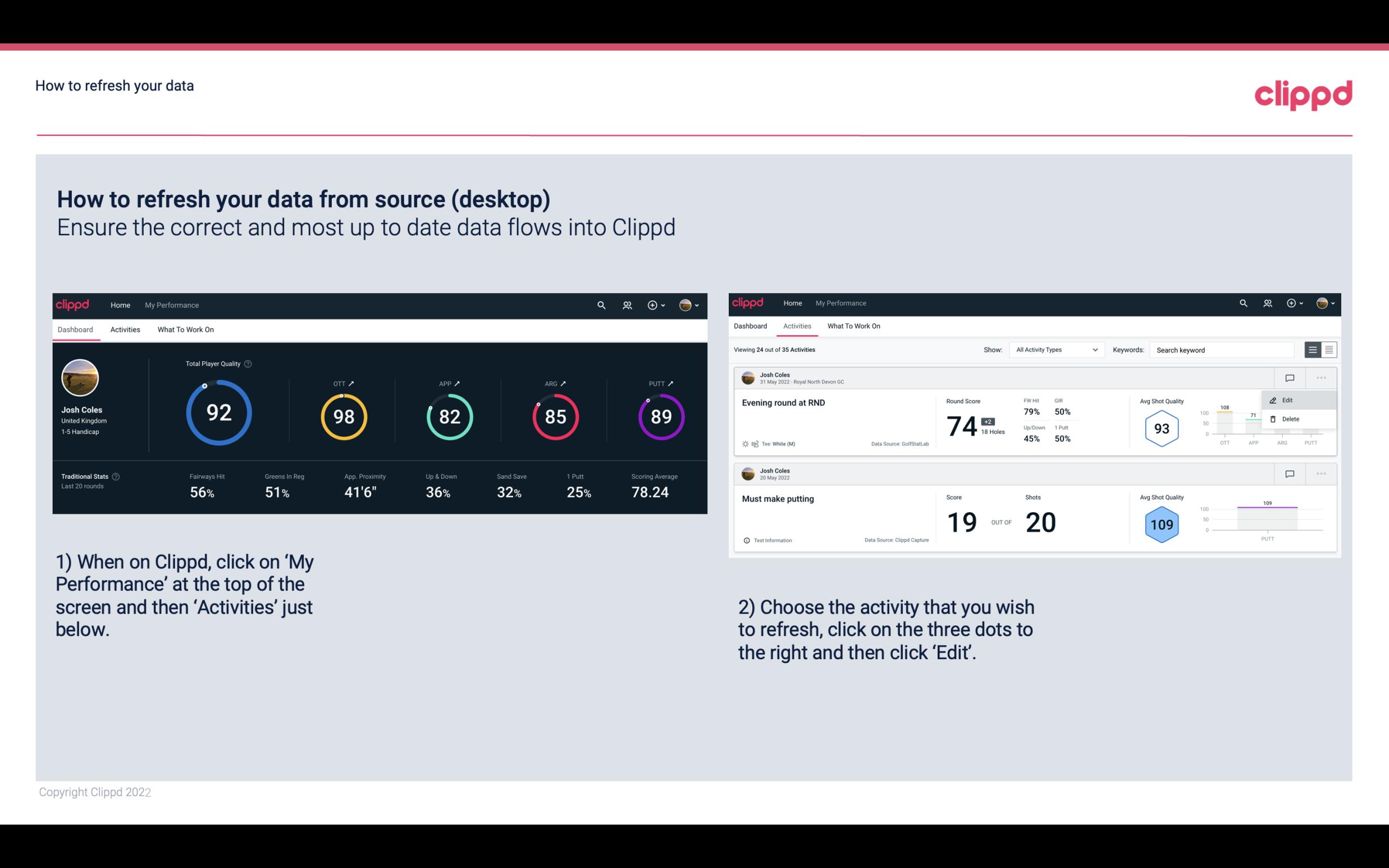Switch to the Activities tab
This screenshot has height=868, width=1389.
124,329
